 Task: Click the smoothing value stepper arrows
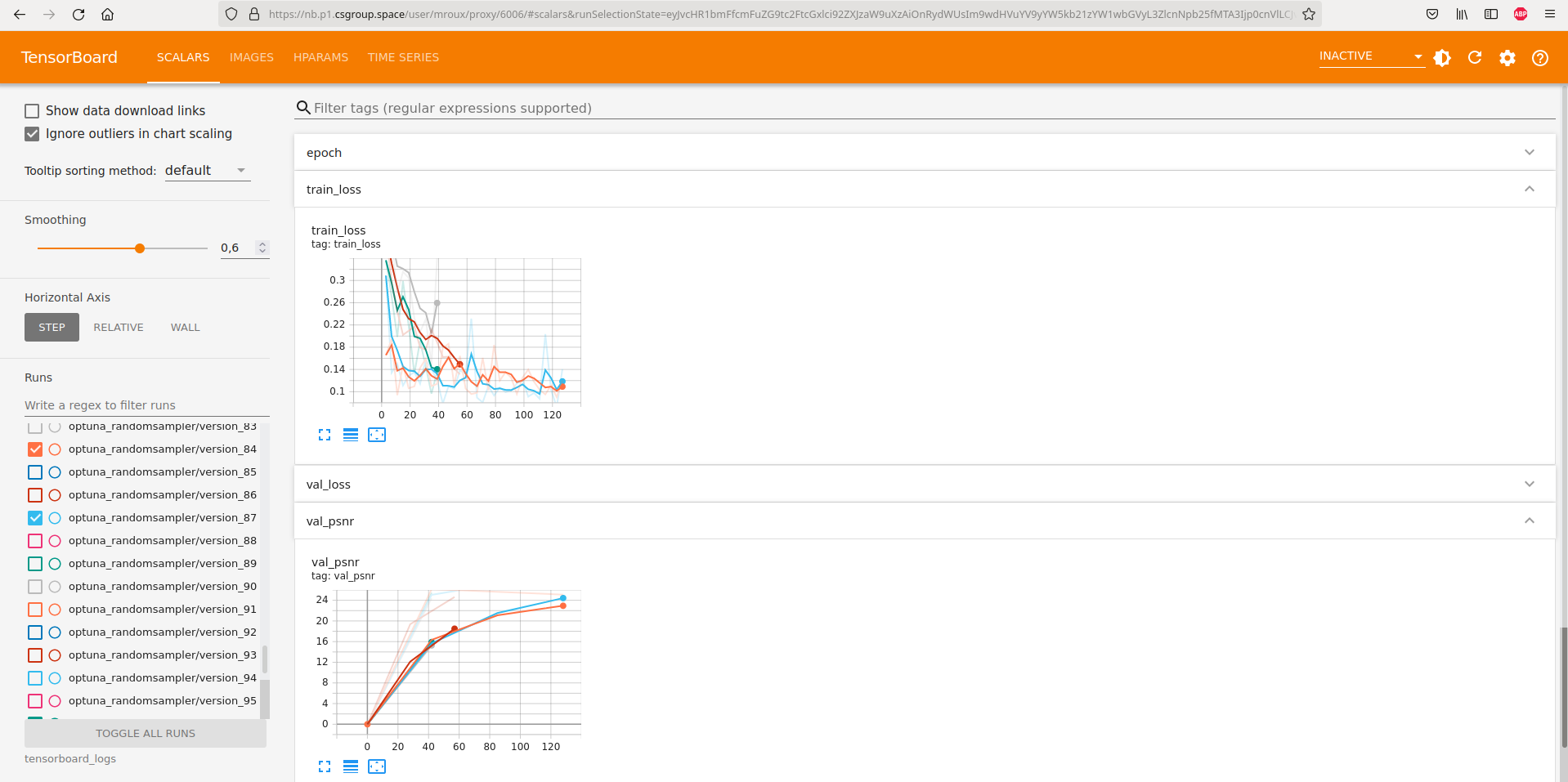(x=262, y=248)
